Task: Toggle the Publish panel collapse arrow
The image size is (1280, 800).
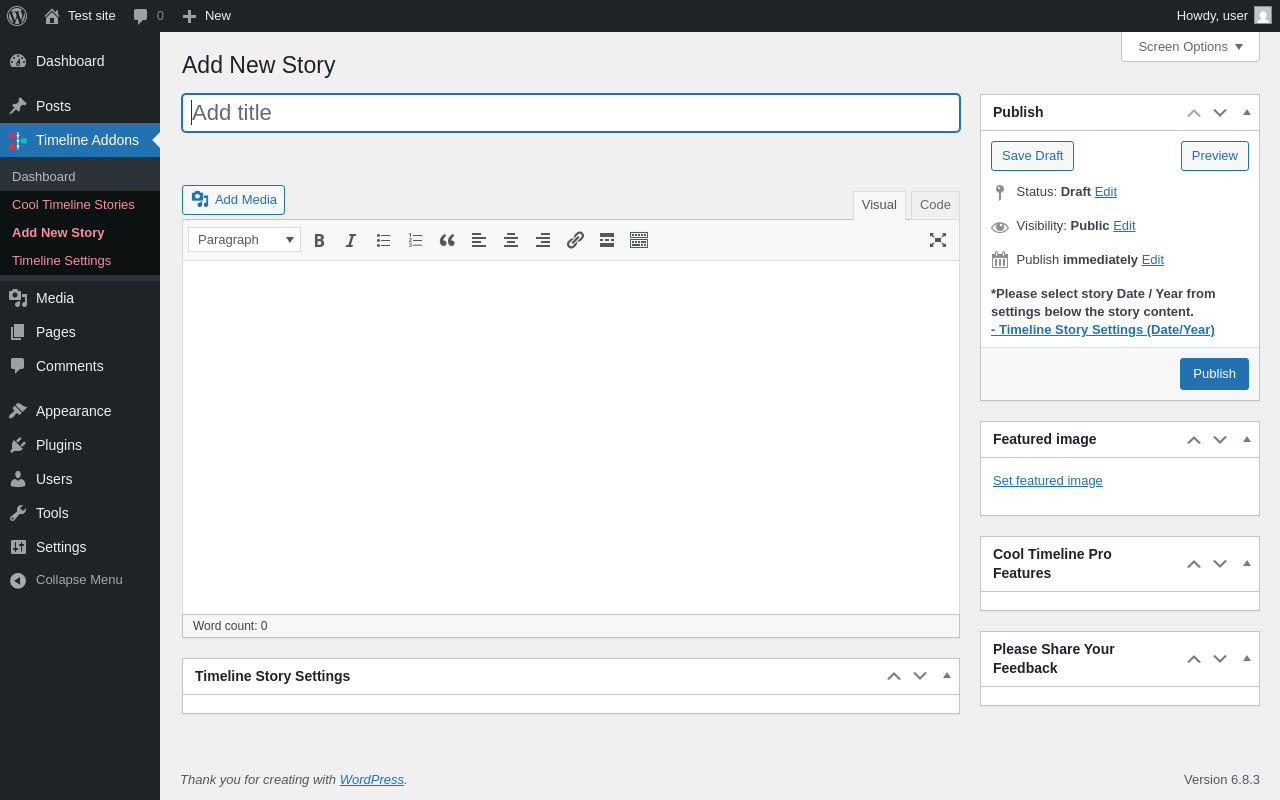Action: [1247, 112]
